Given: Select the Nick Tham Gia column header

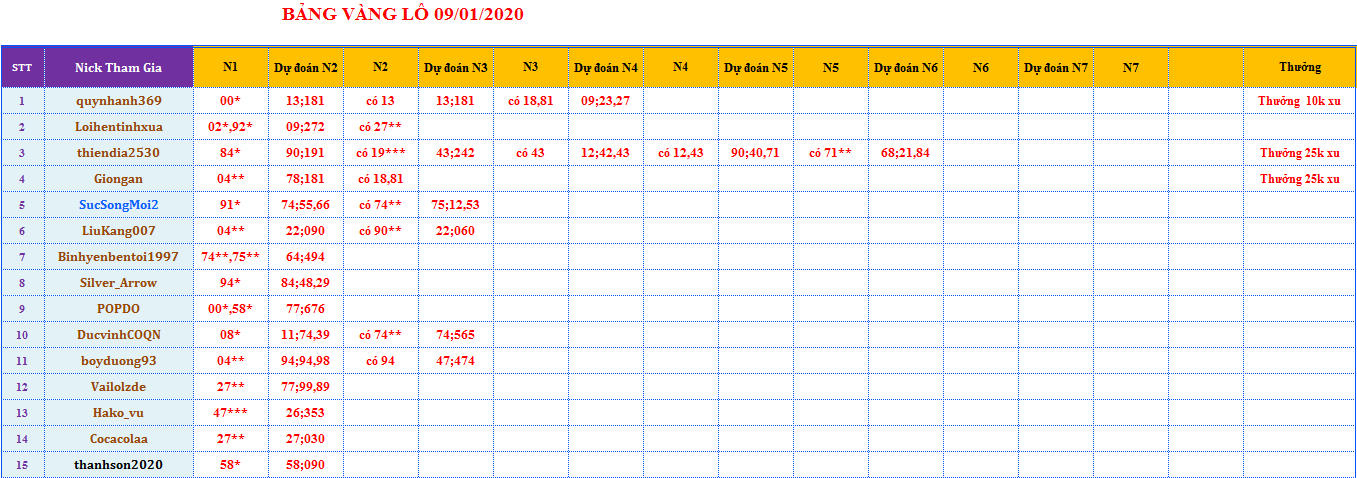Looking at the screenshot, I should [119, 67].
